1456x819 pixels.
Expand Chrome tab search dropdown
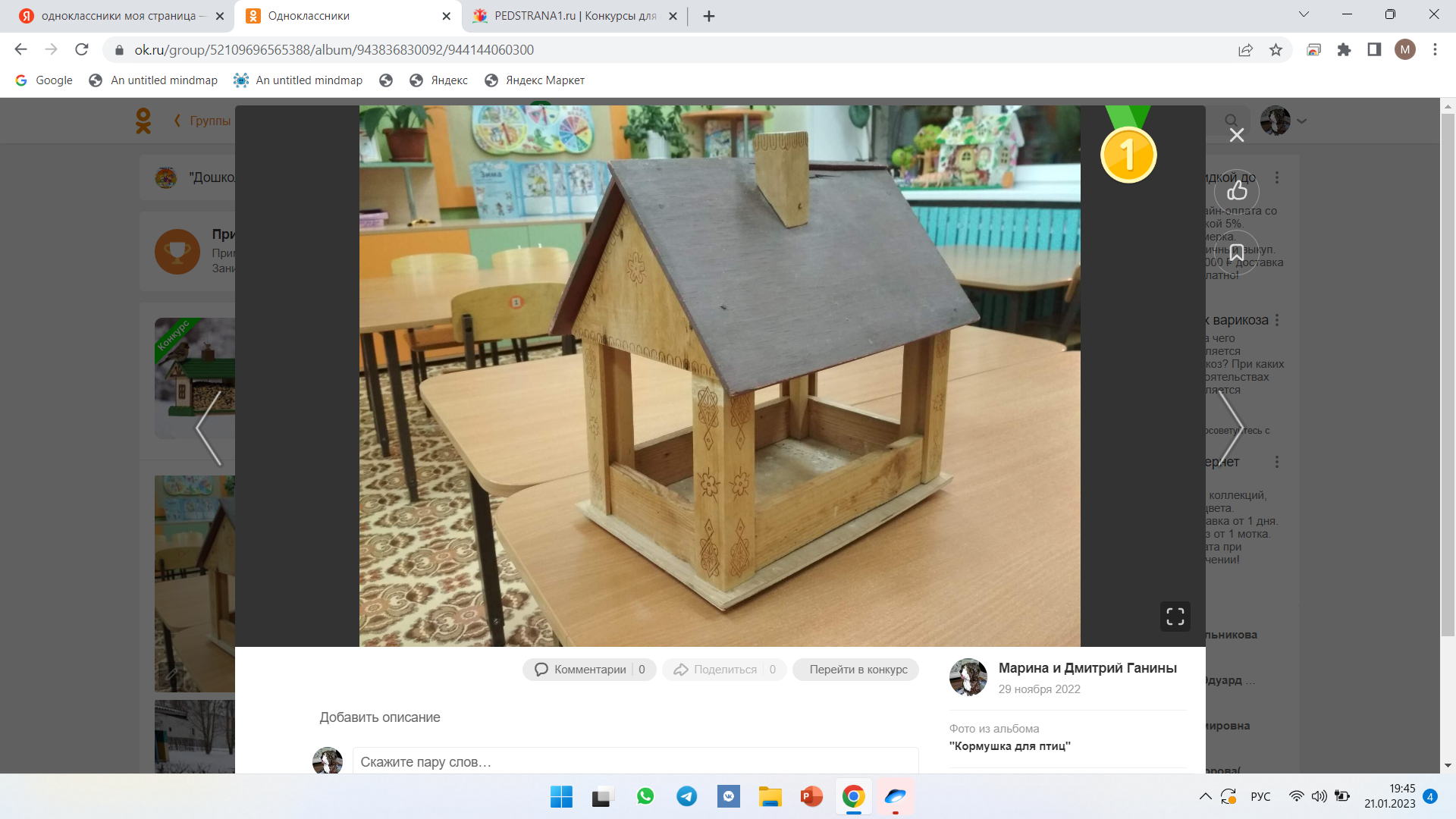1304,14
